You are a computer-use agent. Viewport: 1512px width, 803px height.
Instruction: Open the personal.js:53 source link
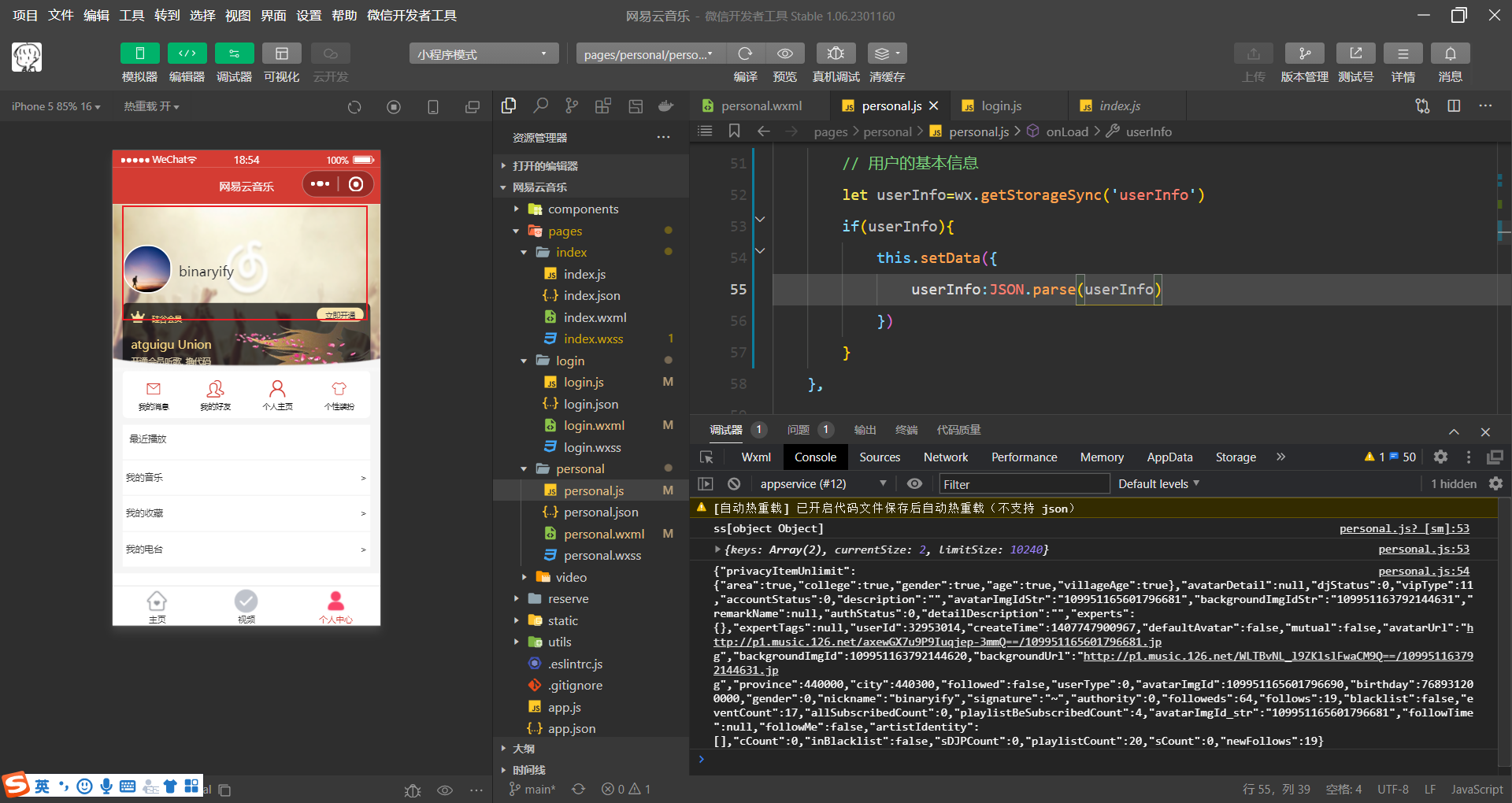point(1424,549)
